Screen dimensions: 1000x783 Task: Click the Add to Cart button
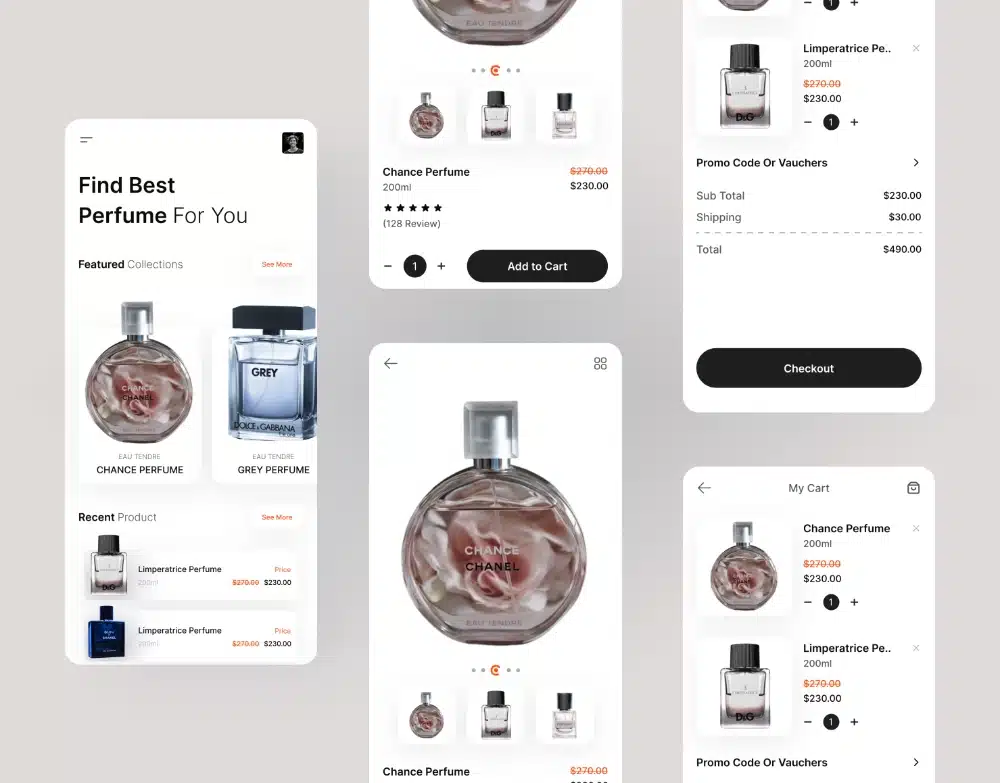point(537,266)
